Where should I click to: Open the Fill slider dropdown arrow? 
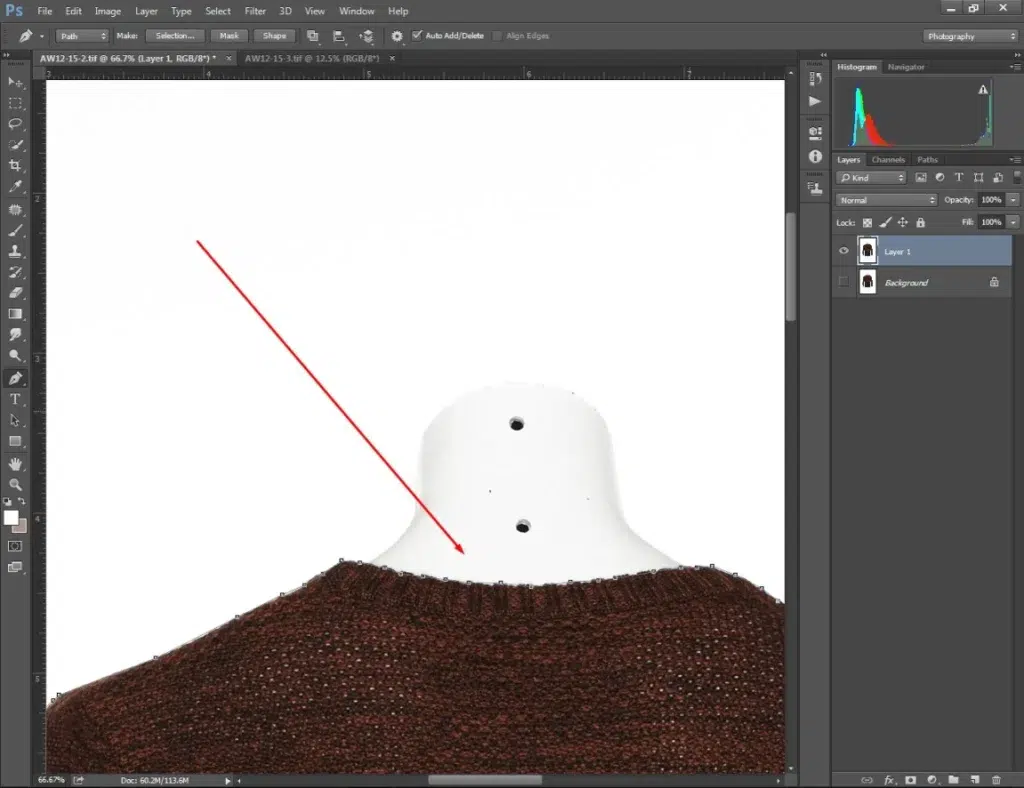pyautogui.click(x=1013, y=222)
